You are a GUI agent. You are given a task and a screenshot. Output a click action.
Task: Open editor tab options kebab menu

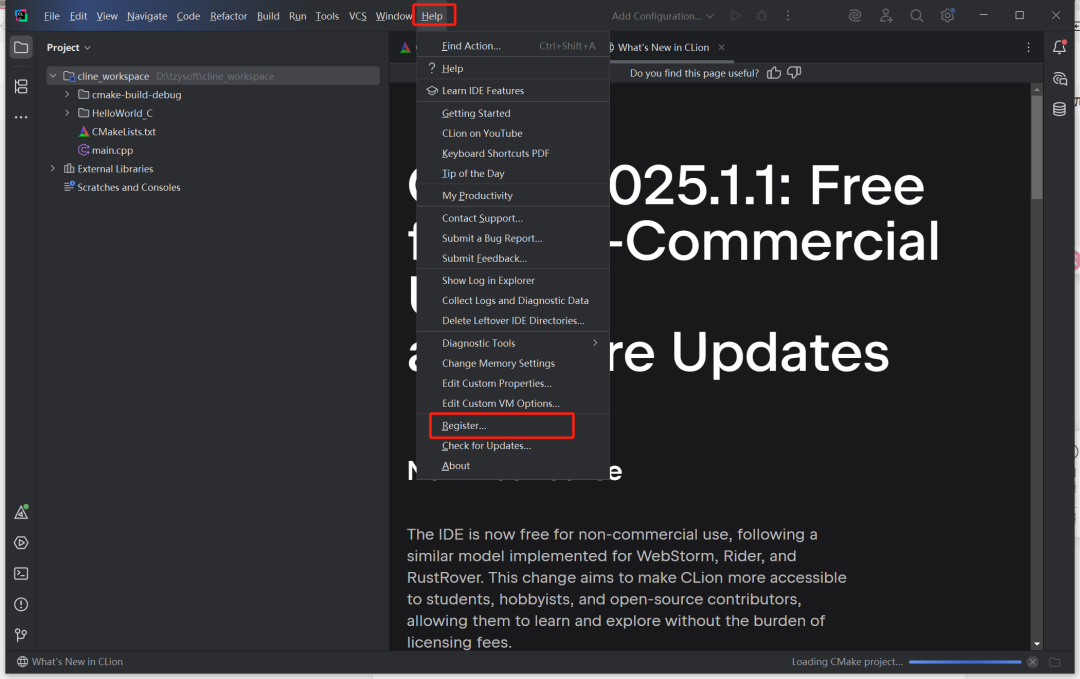(1028, 48)
